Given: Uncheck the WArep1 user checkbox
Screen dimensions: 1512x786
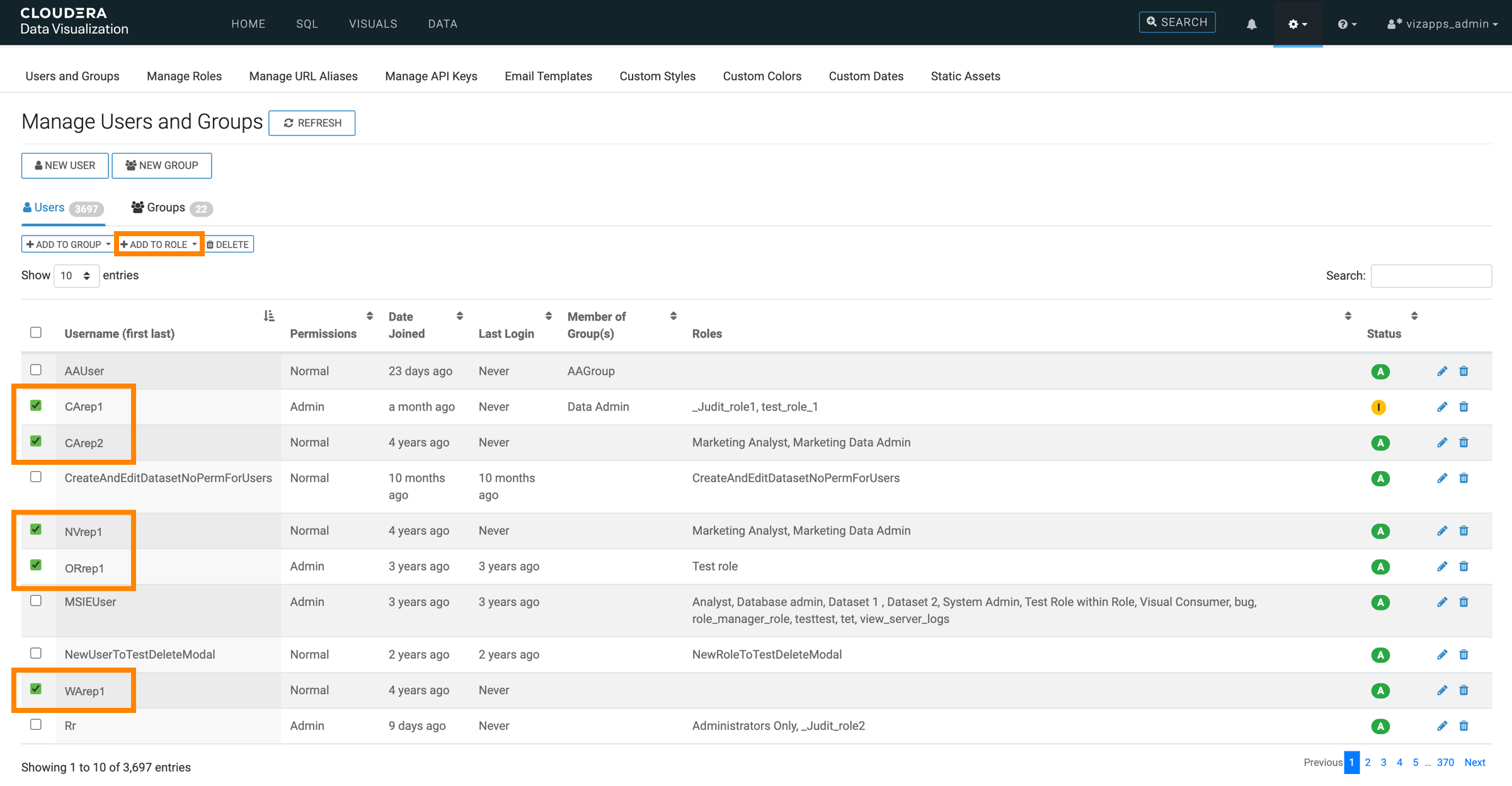Looking at the screenshot, I should tap(36, 689).
